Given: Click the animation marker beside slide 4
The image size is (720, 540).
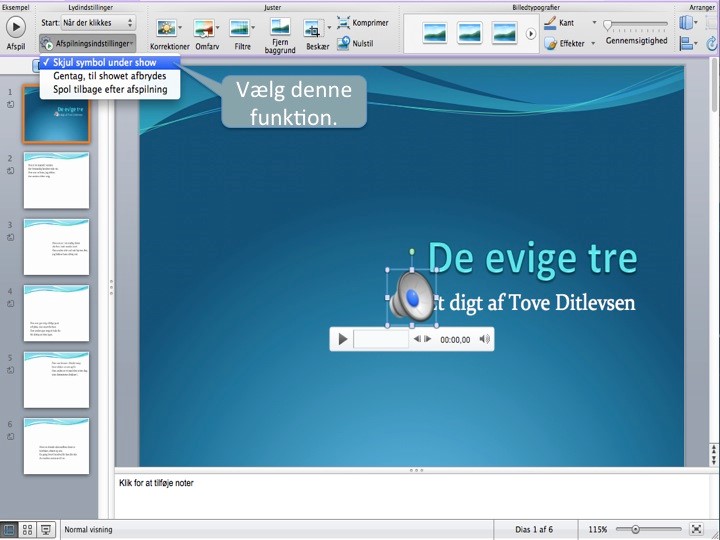Looking at the screenshot, I should coord(10,304).
